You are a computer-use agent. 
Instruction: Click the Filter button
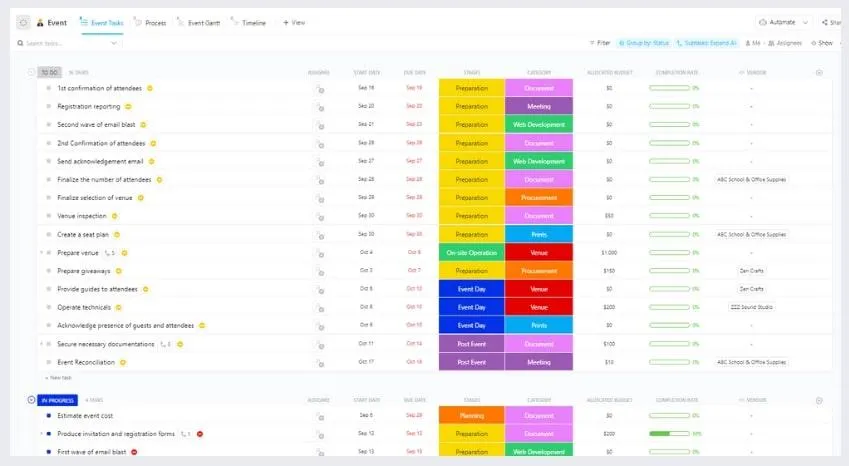point(599,43)
